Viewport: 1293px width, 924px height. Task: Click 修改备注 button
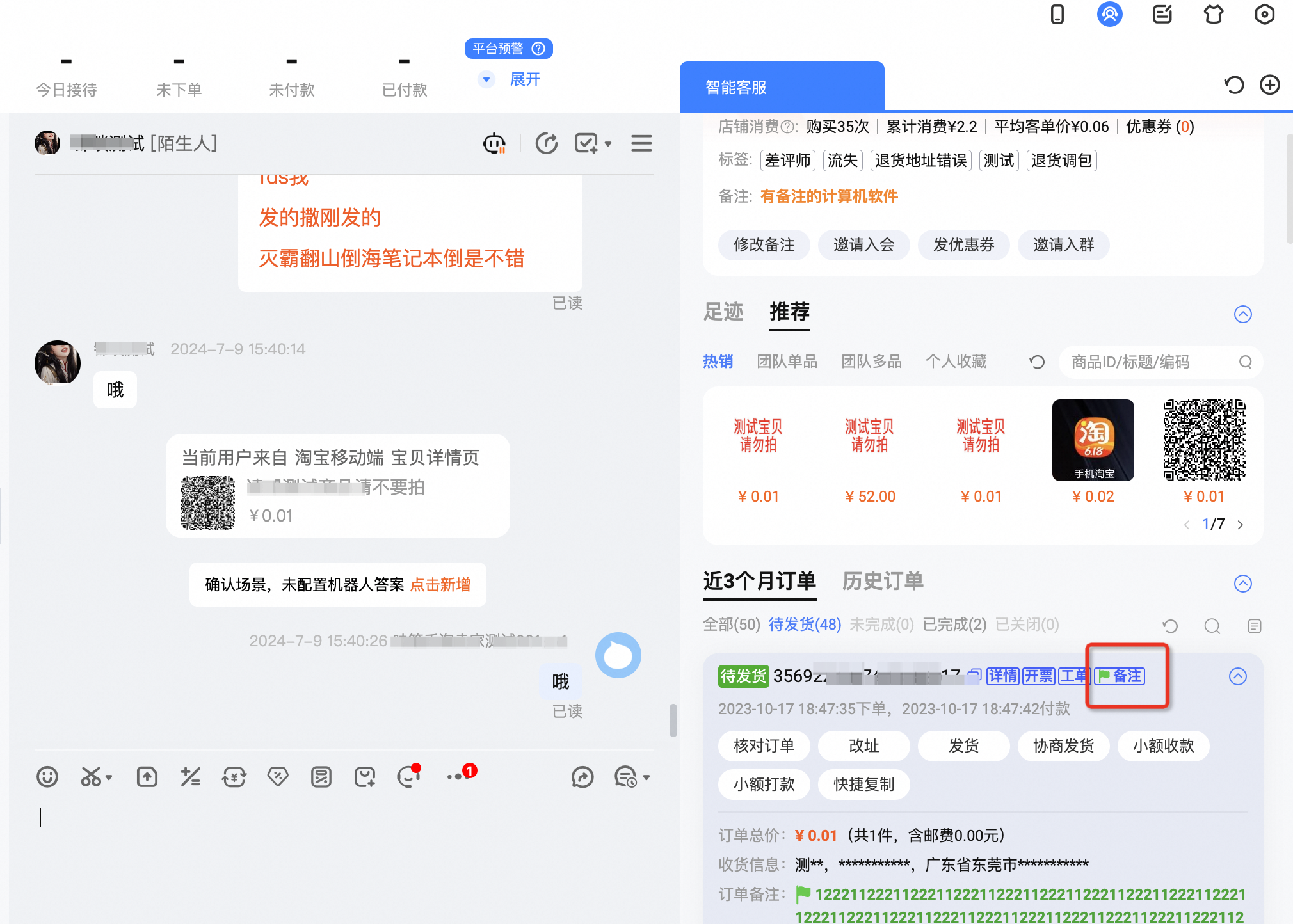[x=764, y=245]
